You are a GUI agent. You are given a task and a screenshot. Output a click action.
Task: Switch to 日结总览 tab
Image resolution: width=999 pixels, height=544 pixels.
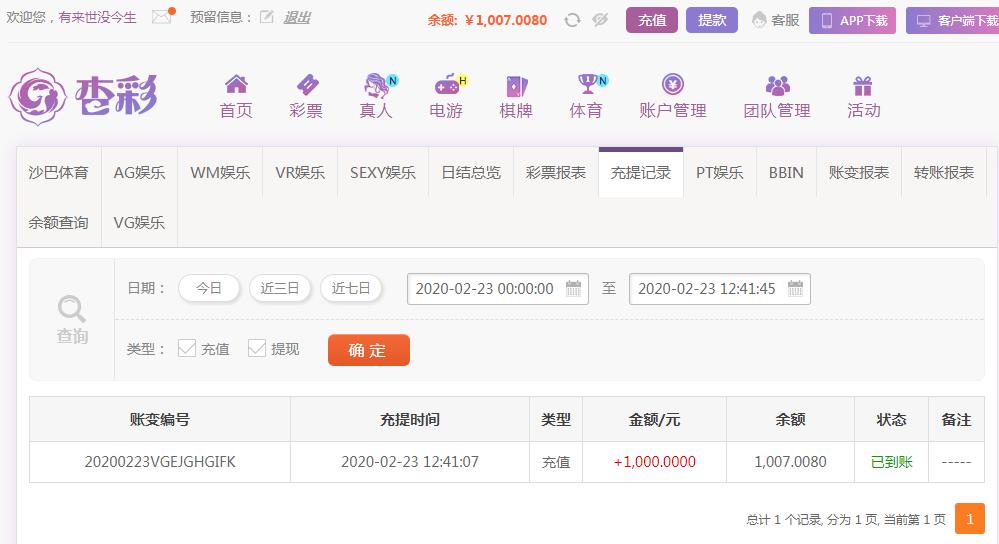pyautogui.click(x=471, y=173)
